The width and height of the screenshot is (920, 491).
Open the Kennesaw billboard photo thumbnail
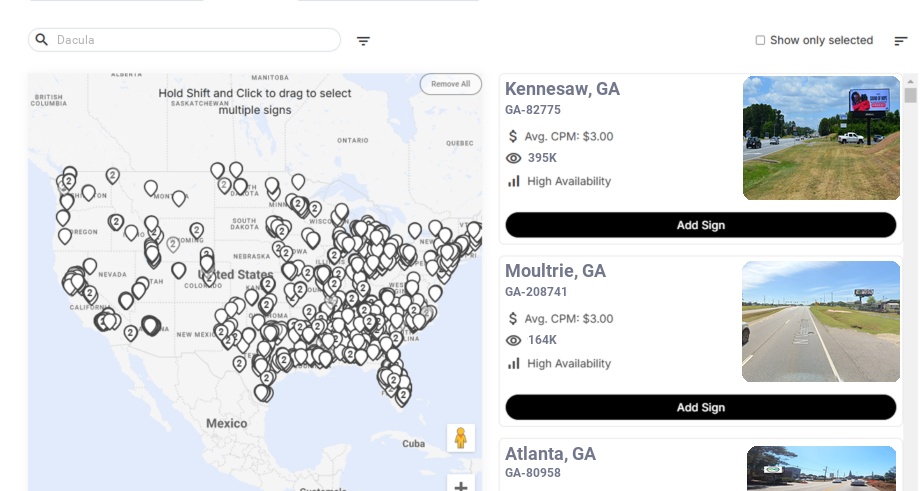pyautogui.click(x=821, y=138)
